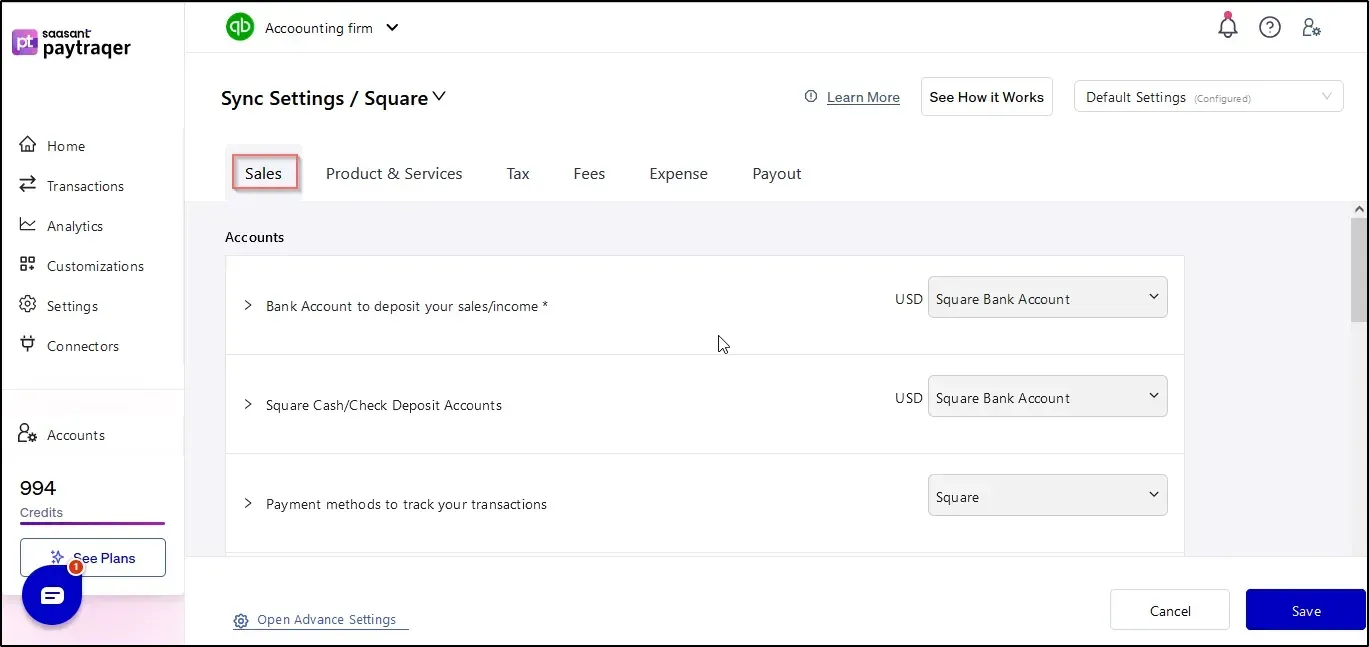Viewport: 1369px width, 647px height.
Task: Open the payment methods Square dropdown
Action: click(1048, 496)
